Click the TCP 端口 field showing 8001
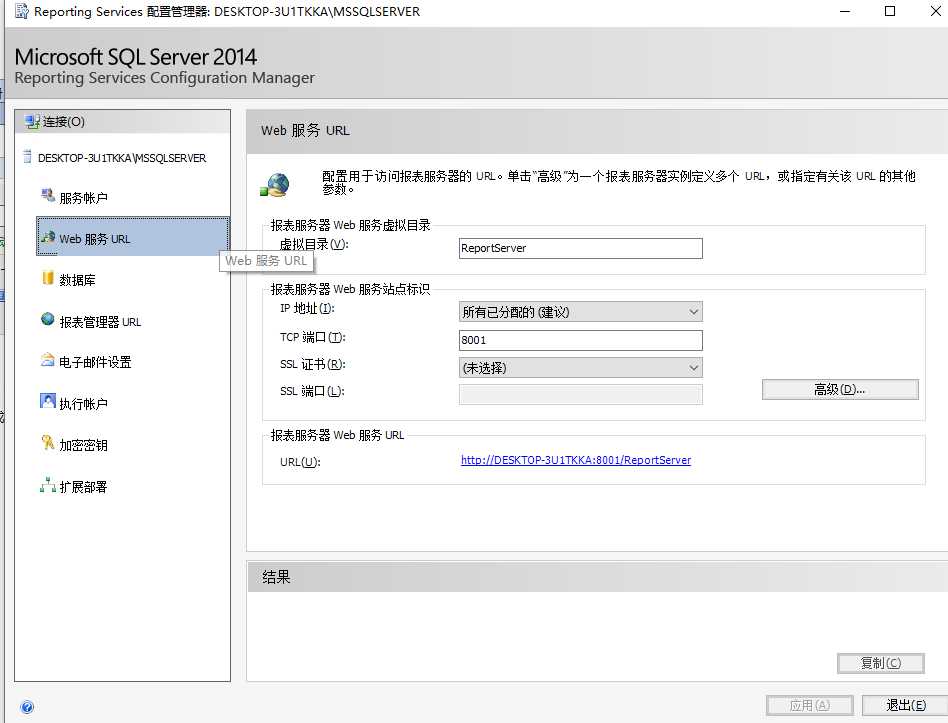 pos(581,340)
